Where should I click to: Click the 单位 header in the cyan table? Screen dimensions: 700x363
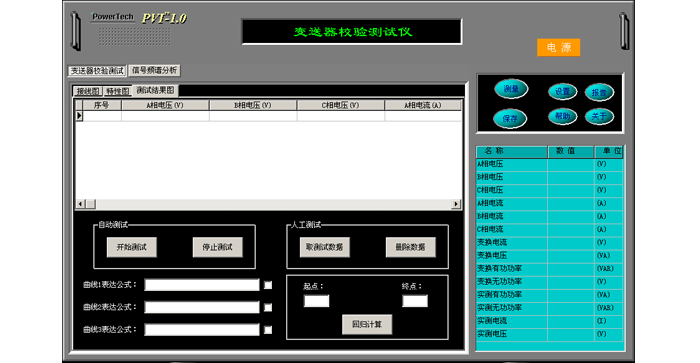pyautogui.click(x=608, y=151)
